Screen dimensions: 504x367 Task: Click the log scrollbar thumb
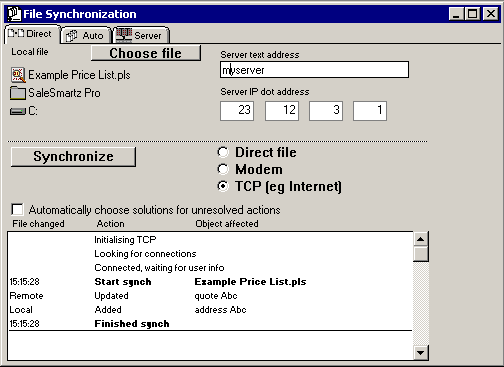coord(421,254)
